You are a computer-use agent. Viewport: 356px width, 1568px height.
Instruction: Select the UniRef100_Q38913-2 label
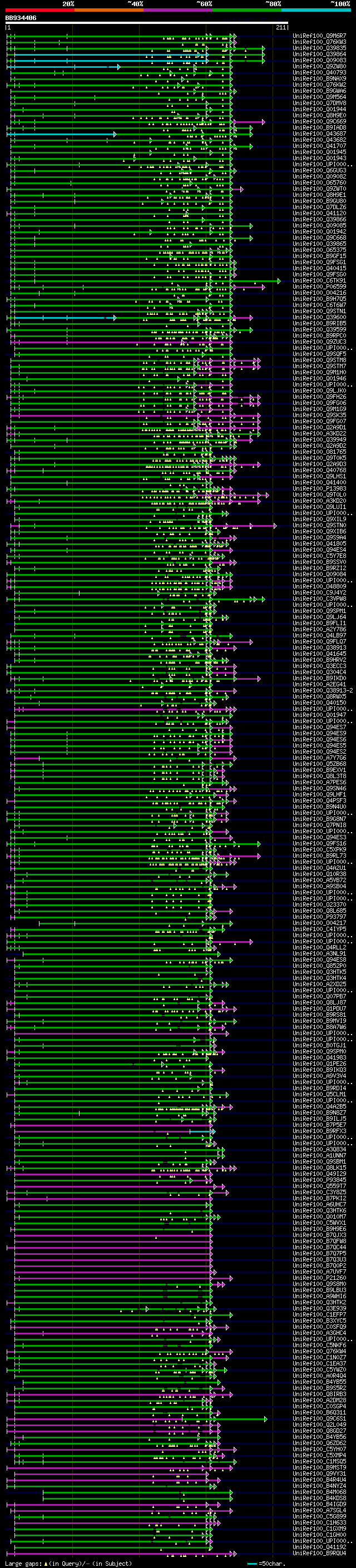323,690
